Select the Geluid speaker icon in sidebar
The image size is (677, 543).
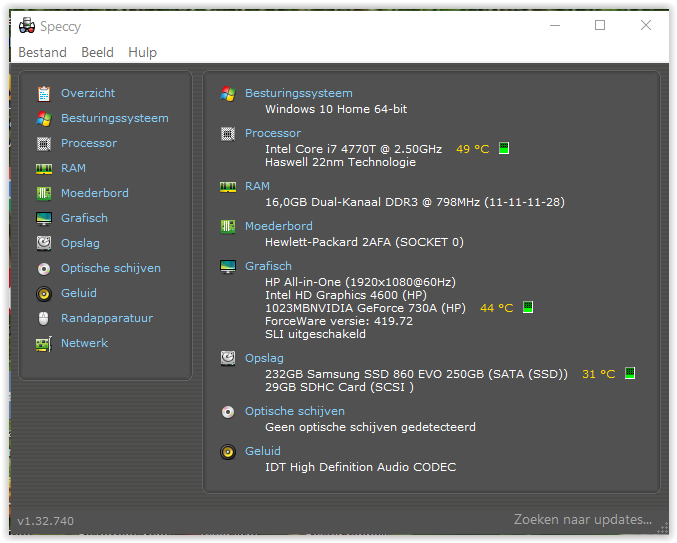click(43, 293)
